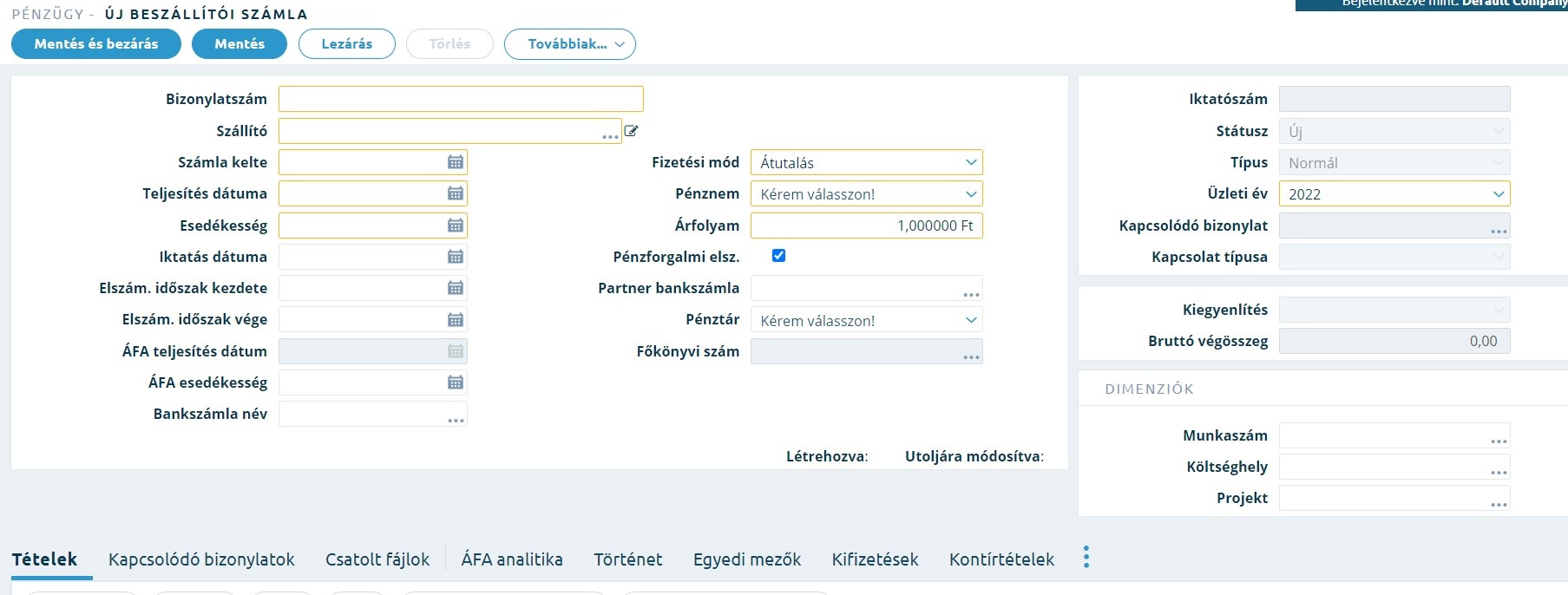Expand Típus dropdown
Viewport: 1568px width, 595px height.
tap(1499, 162)
